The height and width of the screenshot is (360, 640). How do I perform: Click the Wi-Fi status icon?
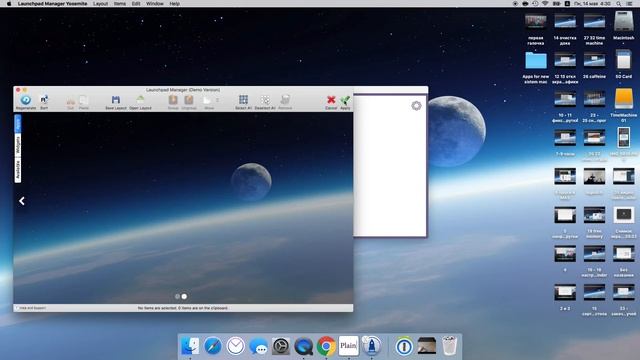[x=545, y=4]
